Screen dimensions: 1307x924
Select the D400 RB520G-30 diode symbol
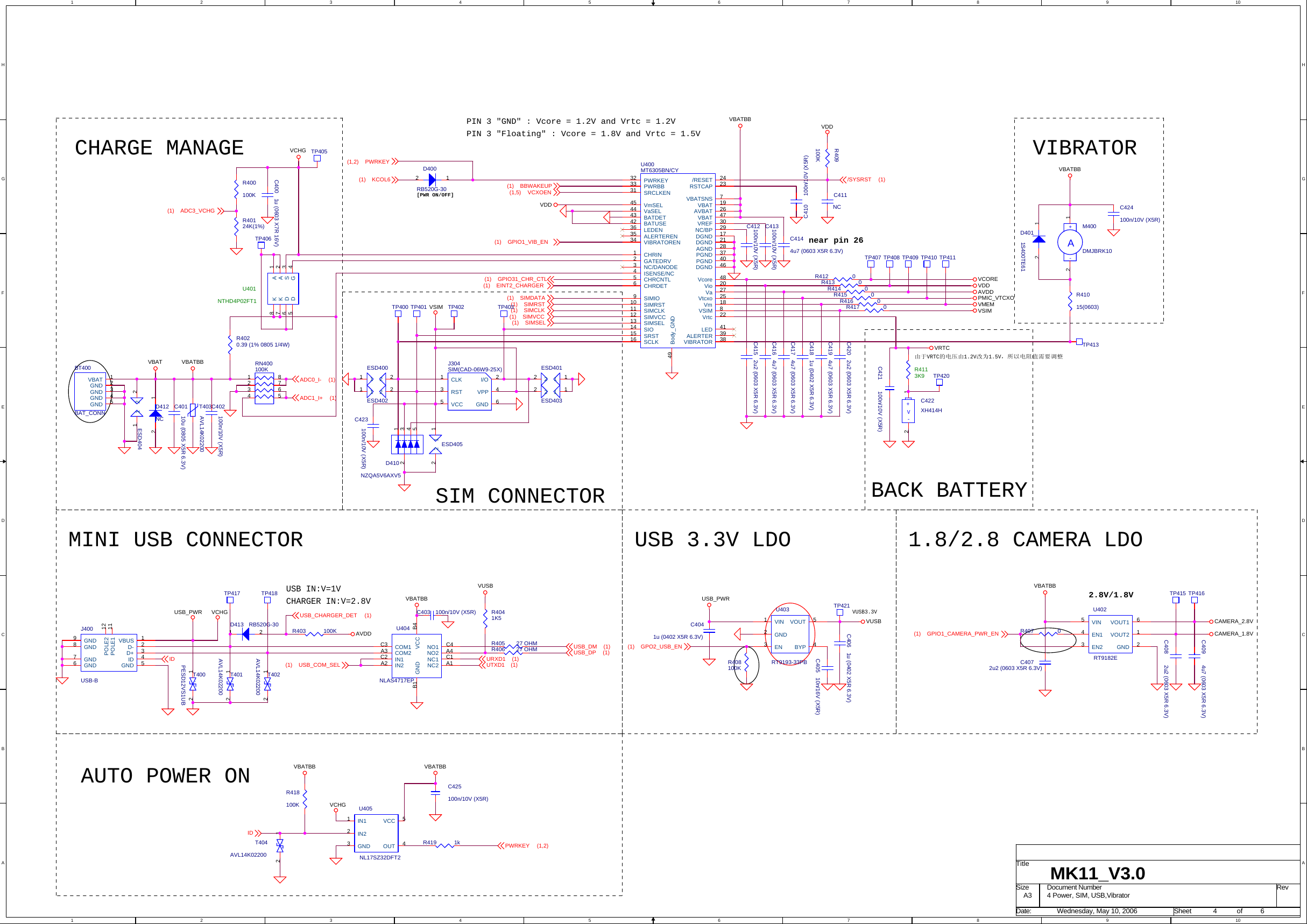(x=432, y=179)
